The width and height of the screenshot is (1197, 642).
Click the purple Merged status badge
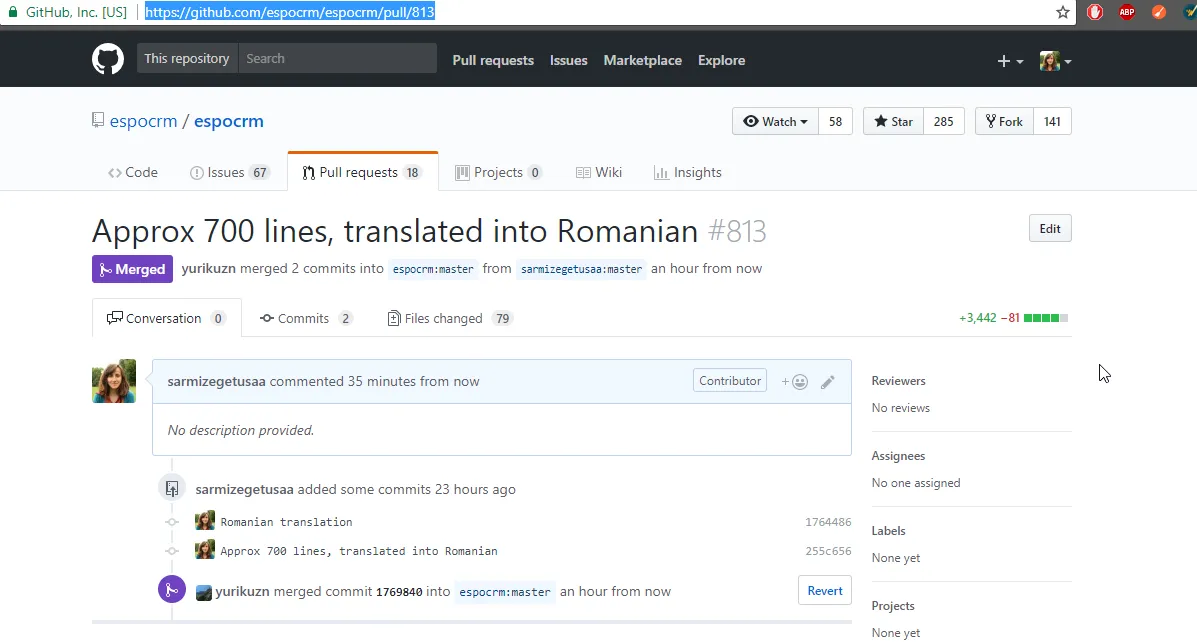[x=132, y=269]
